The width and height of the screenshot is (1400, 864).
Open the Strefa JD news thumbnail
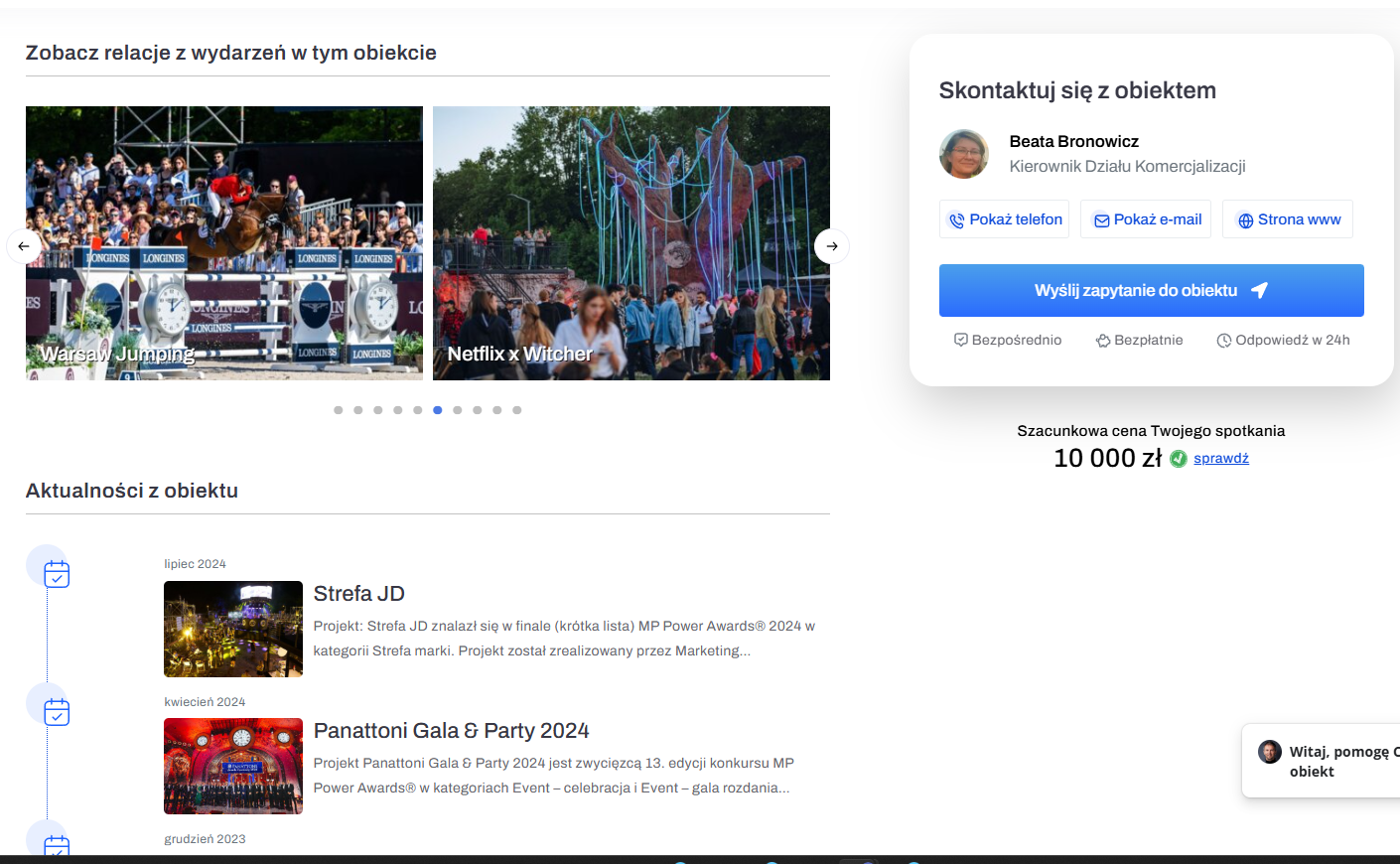click(233, 630)
